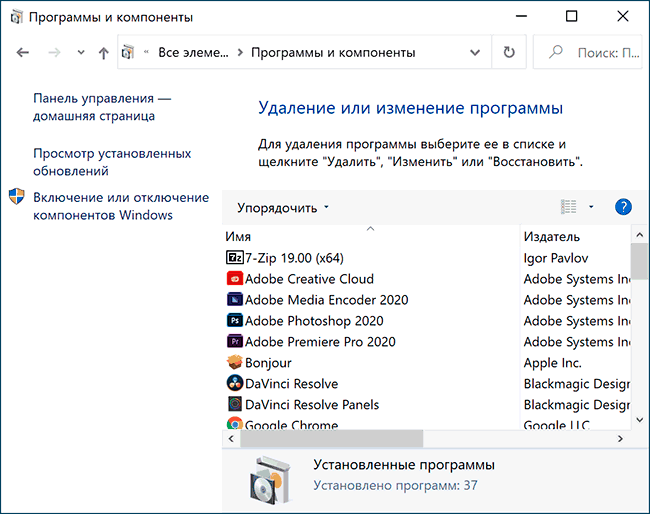Open recent locations dropdown arrow
The image size is (650, 514).
[81, 53]
